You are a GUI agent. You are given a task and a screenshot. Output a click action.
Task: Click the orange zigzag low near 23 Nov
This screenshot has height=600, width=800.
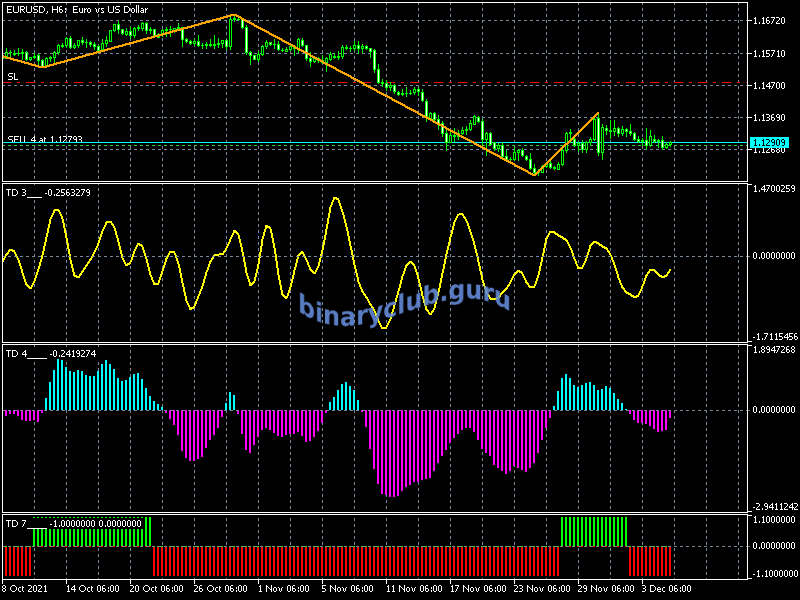point(534,174)
